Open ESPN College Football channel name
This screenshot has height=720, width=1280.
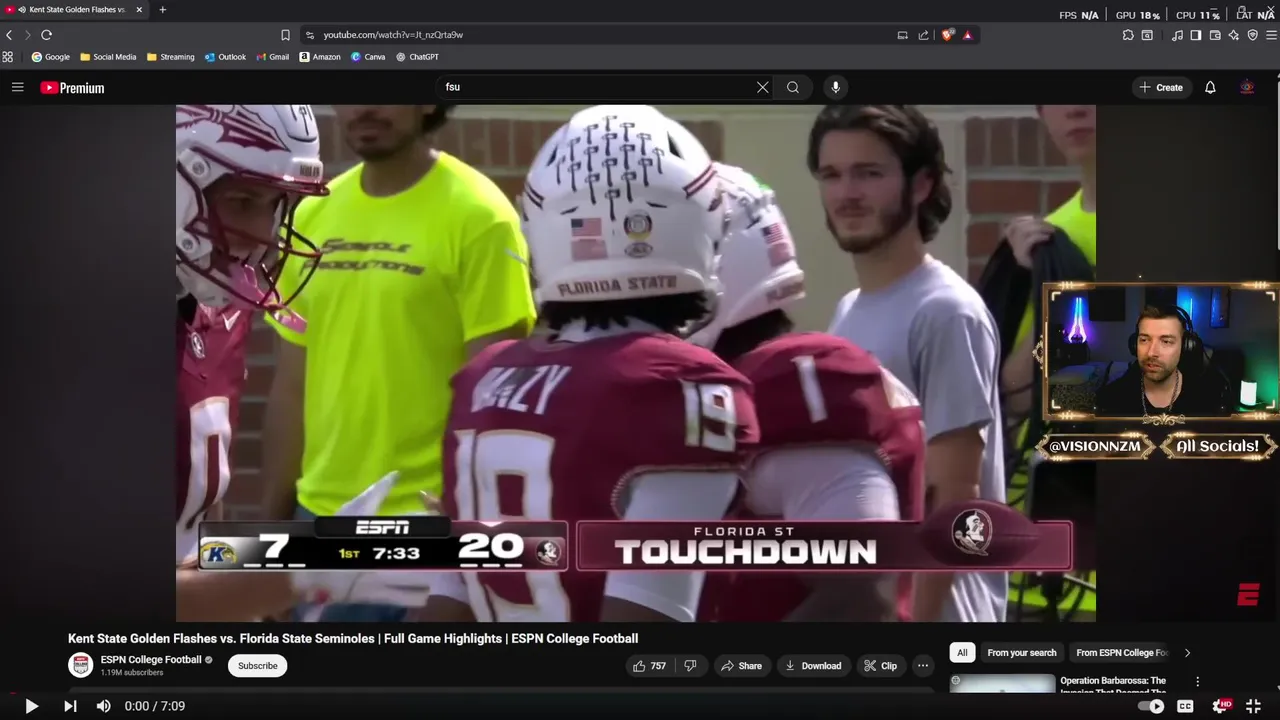click(x=151, y=660)
